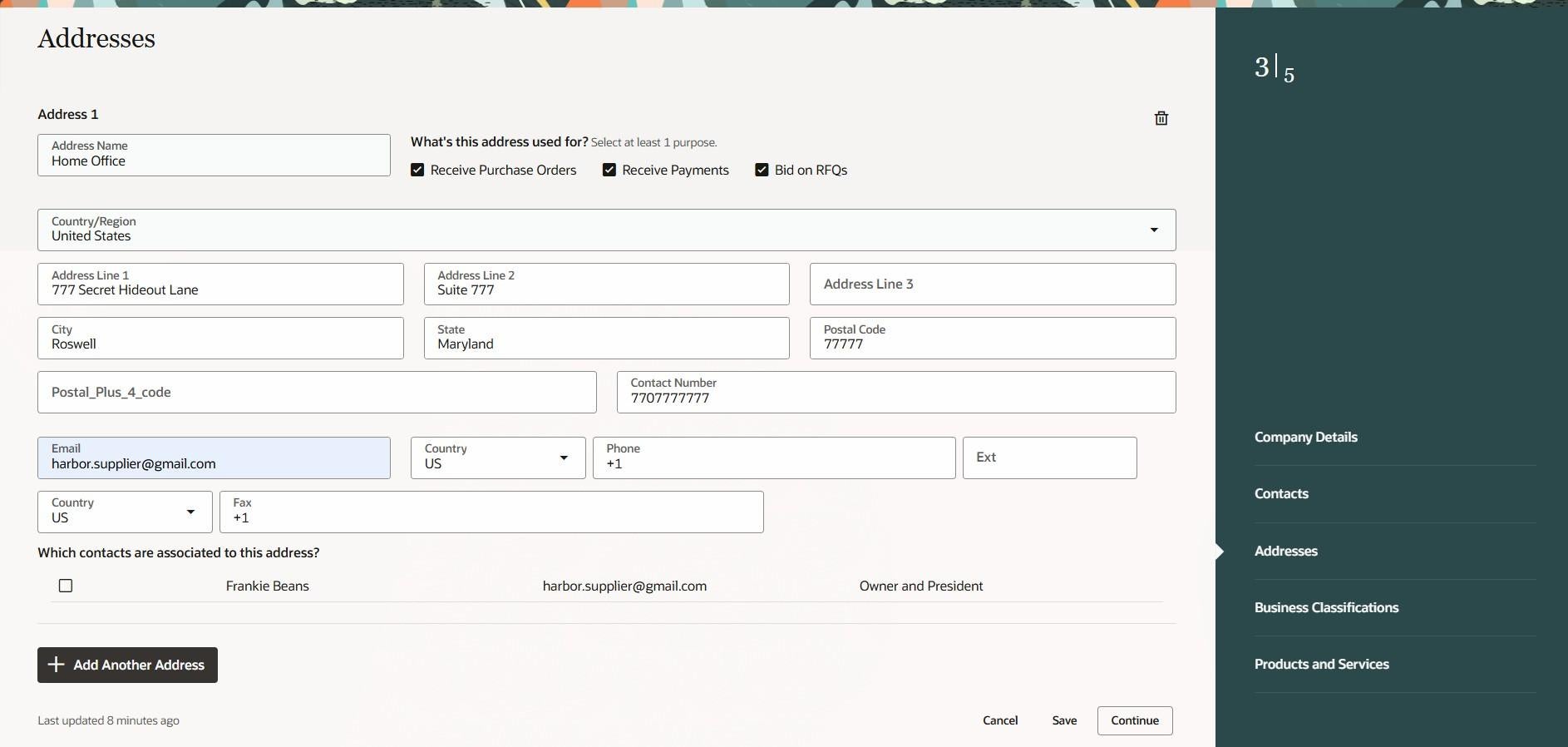Click the Save button
Image resolution: width=1568 pixels, height=747 pixels.
pos(1064,720)
